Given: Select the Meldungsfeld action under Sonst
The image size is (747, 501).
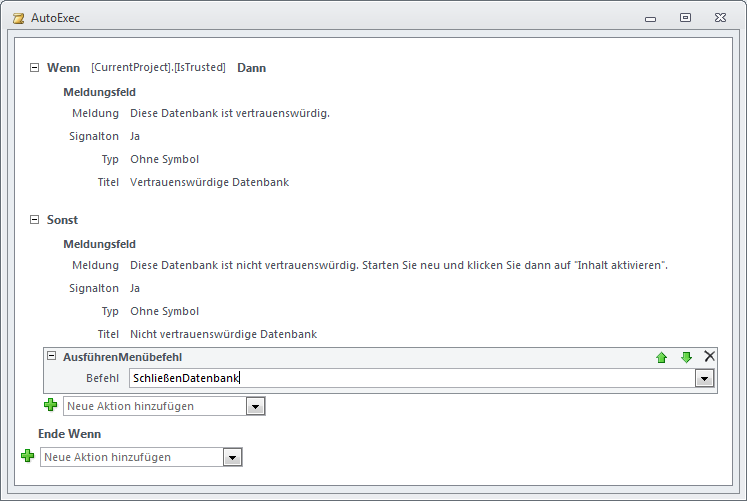Looking at the screenshot, I should click(x=99, y=244).
